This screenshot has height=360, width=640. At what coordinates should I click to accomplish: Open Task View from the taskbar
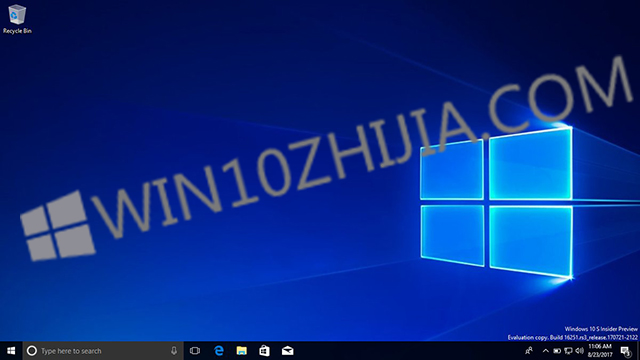click(x=195, y=351)
